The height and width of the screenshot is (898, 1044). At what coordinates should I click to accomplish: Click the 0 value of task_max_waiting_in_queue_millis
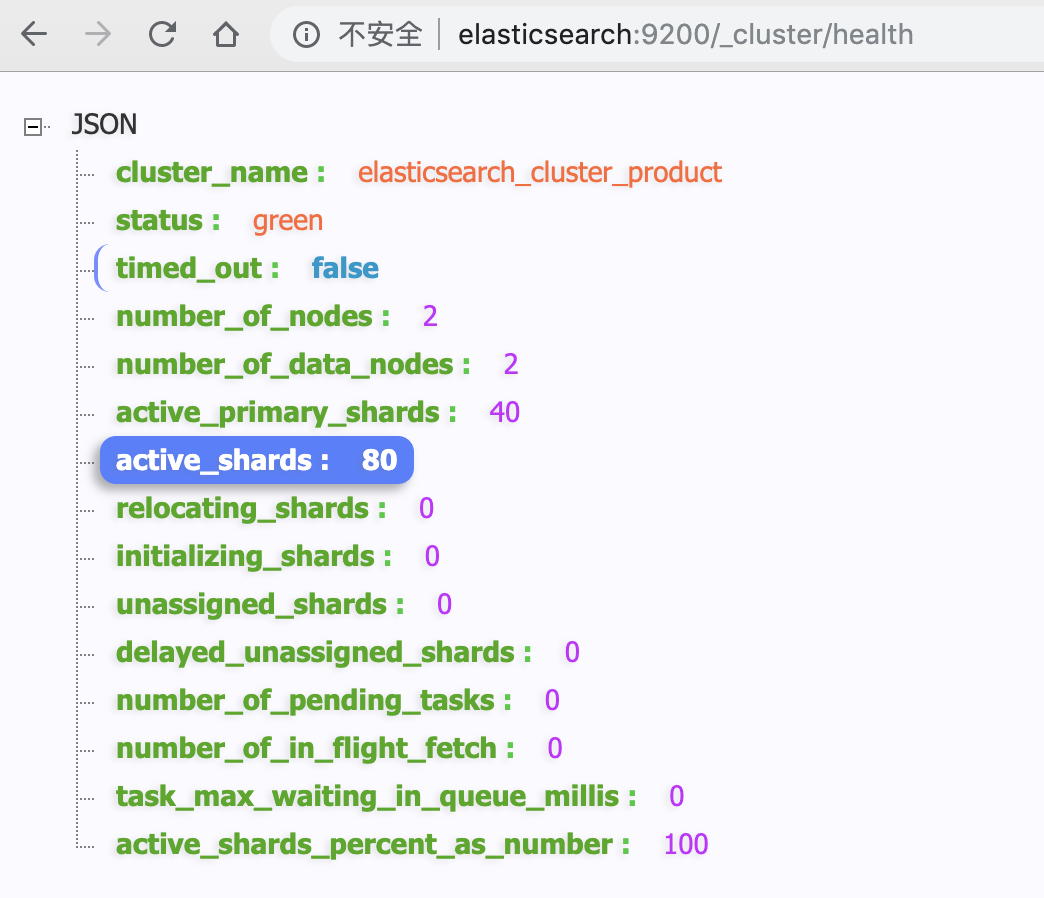[676, 795]
